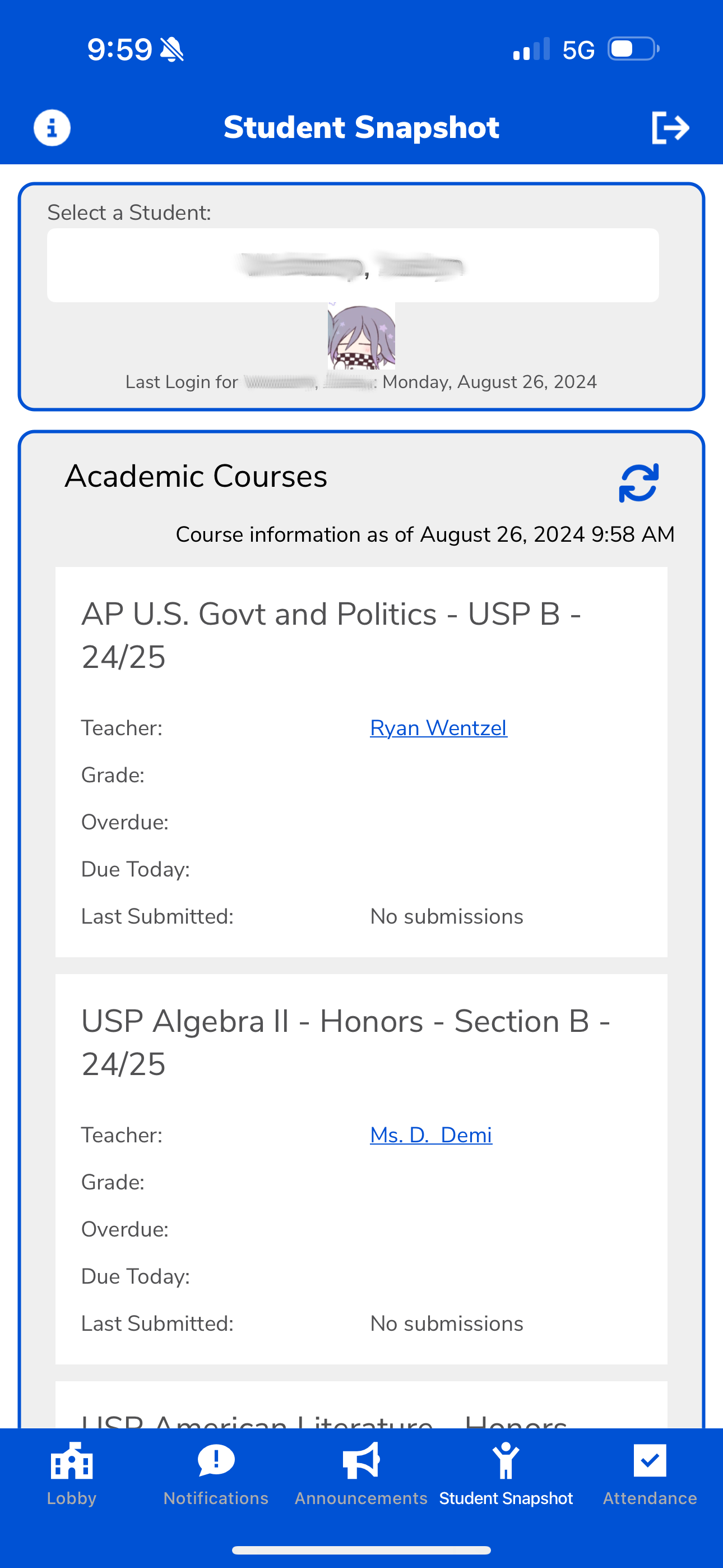Tap the Announcements megaphone icon
This screenshot has width=723, height=1568.
click(x=361, y=1461)
